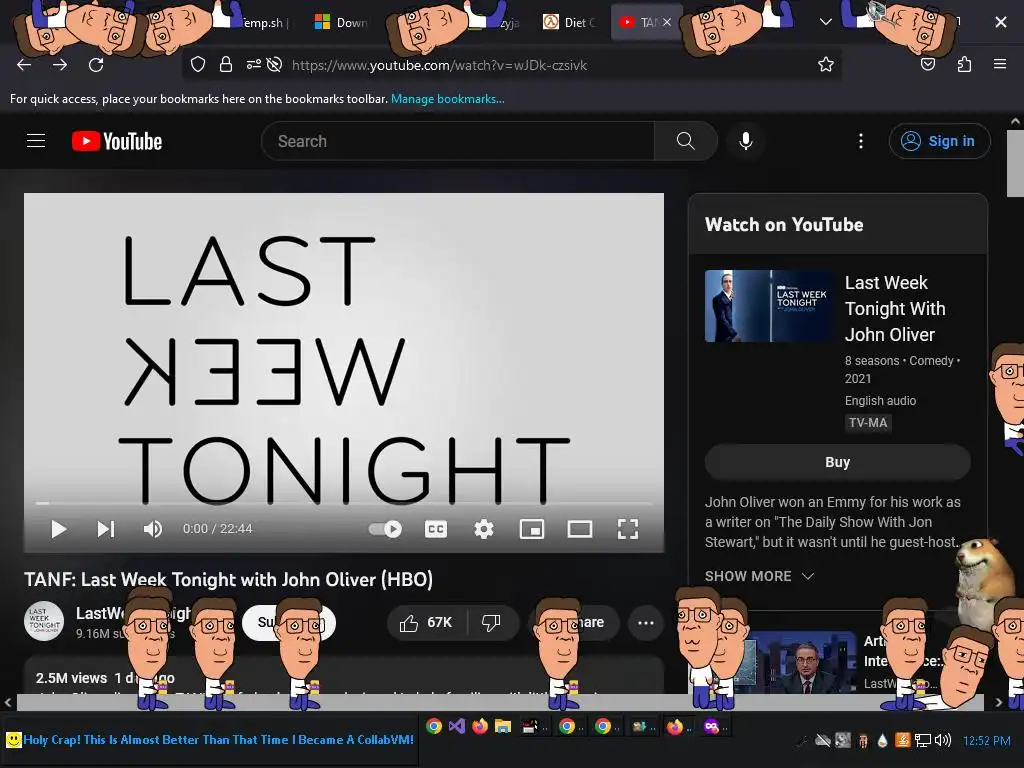Play the Last Week Tonight video
The width and height of the screenshot is (1024, 768).
[59, 529]
